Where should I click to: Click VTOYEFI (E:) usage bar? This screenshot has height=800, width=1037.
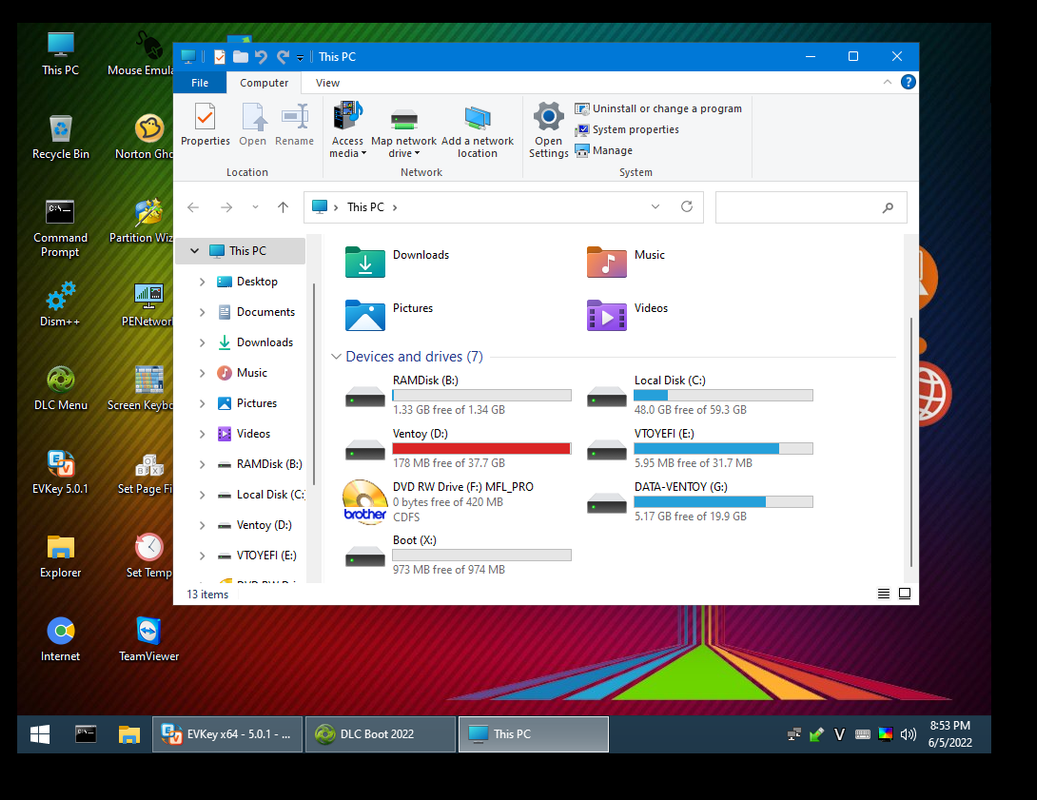(723, 448)
